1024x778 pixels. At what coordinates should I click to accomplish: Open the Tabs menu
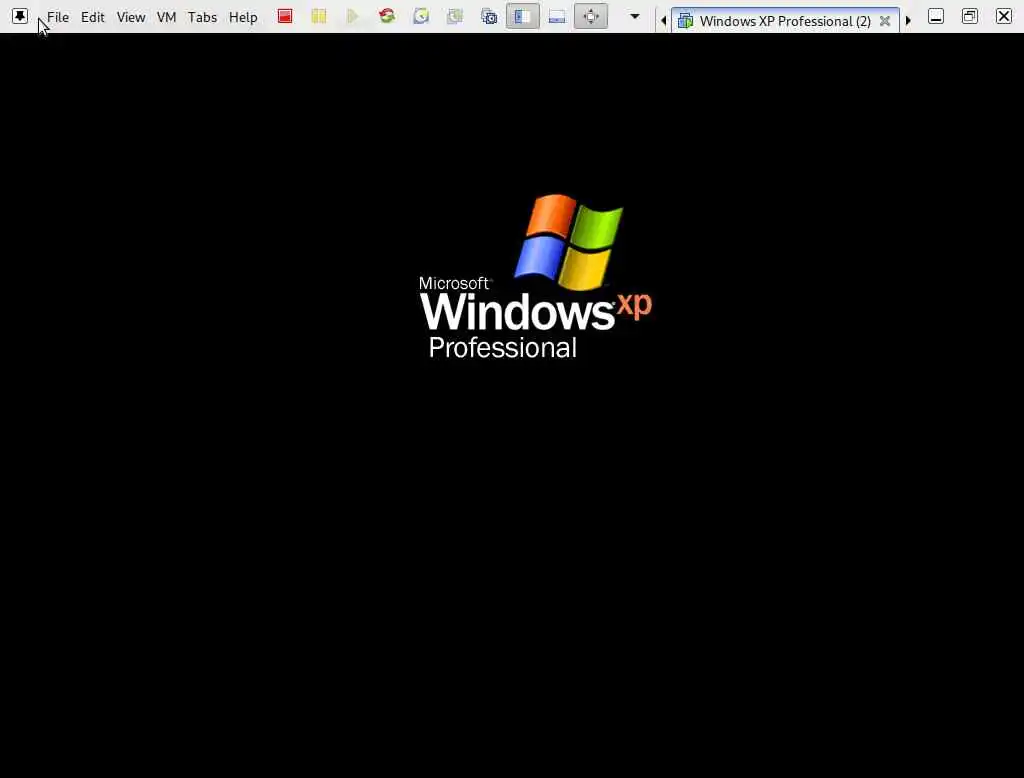tap(202, 17)
